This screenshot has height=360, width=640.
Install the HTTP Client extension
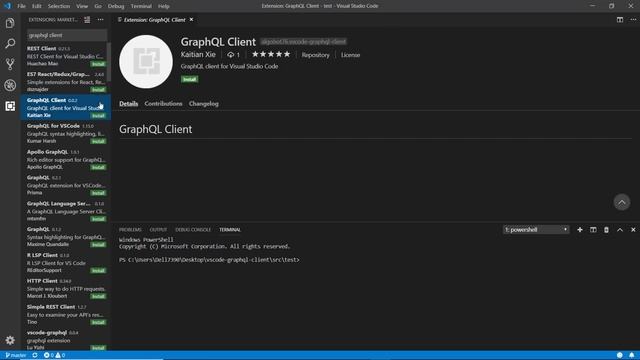pyautogui.click(x=98, y=296)
